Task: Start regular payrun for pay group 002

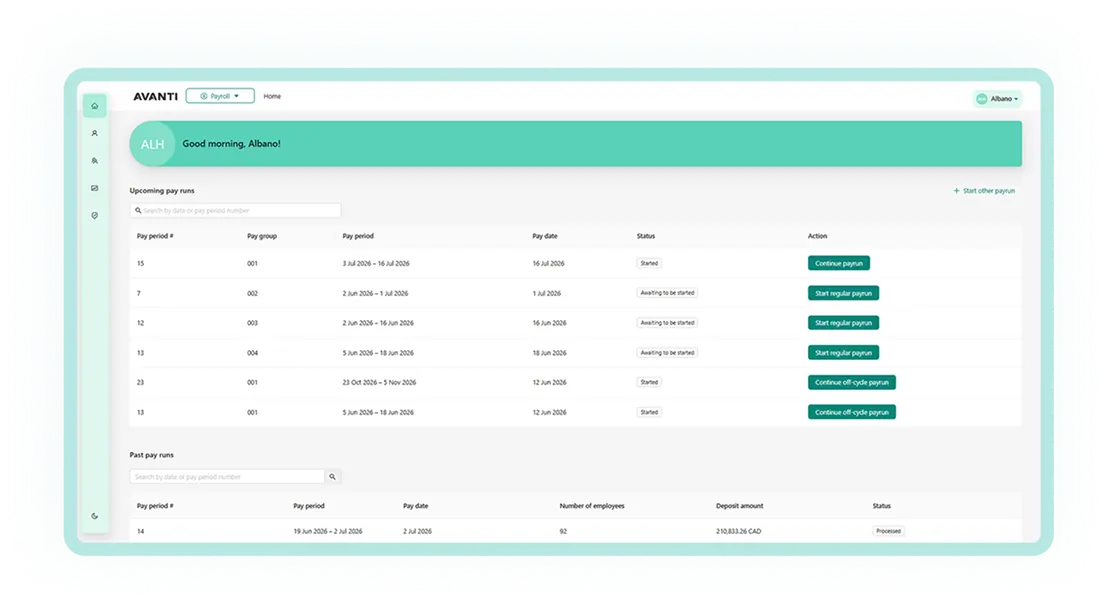Action: (844, 293)
